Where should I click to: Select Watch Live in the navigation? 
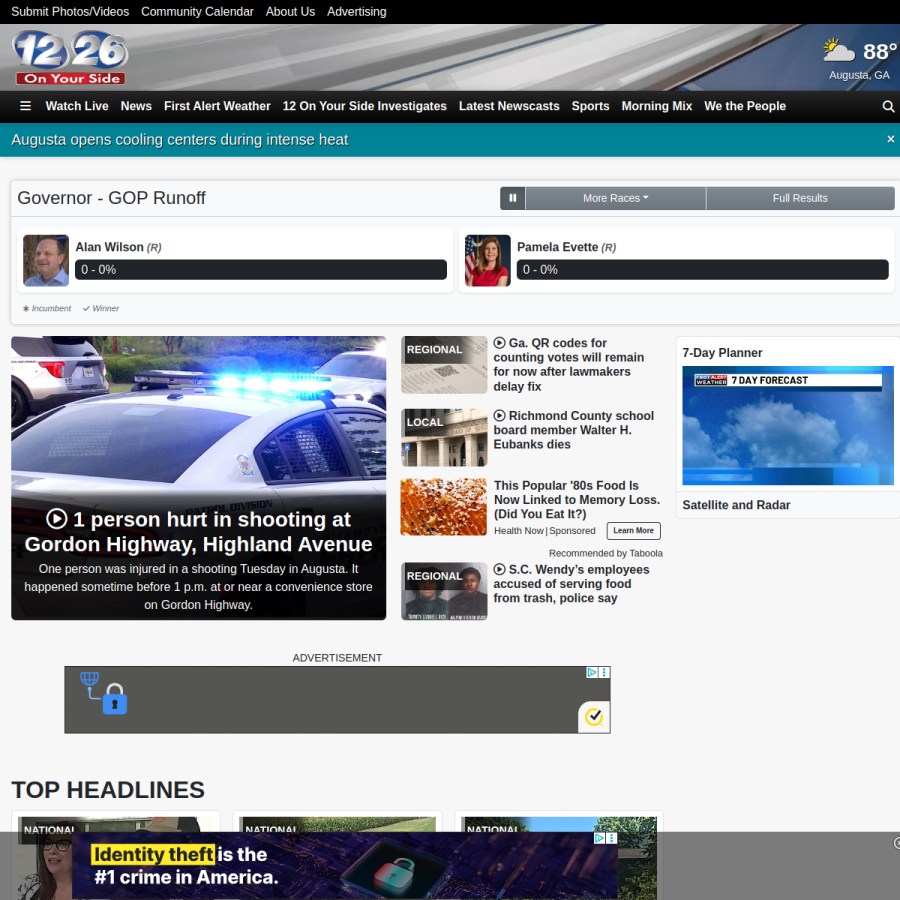77,106
